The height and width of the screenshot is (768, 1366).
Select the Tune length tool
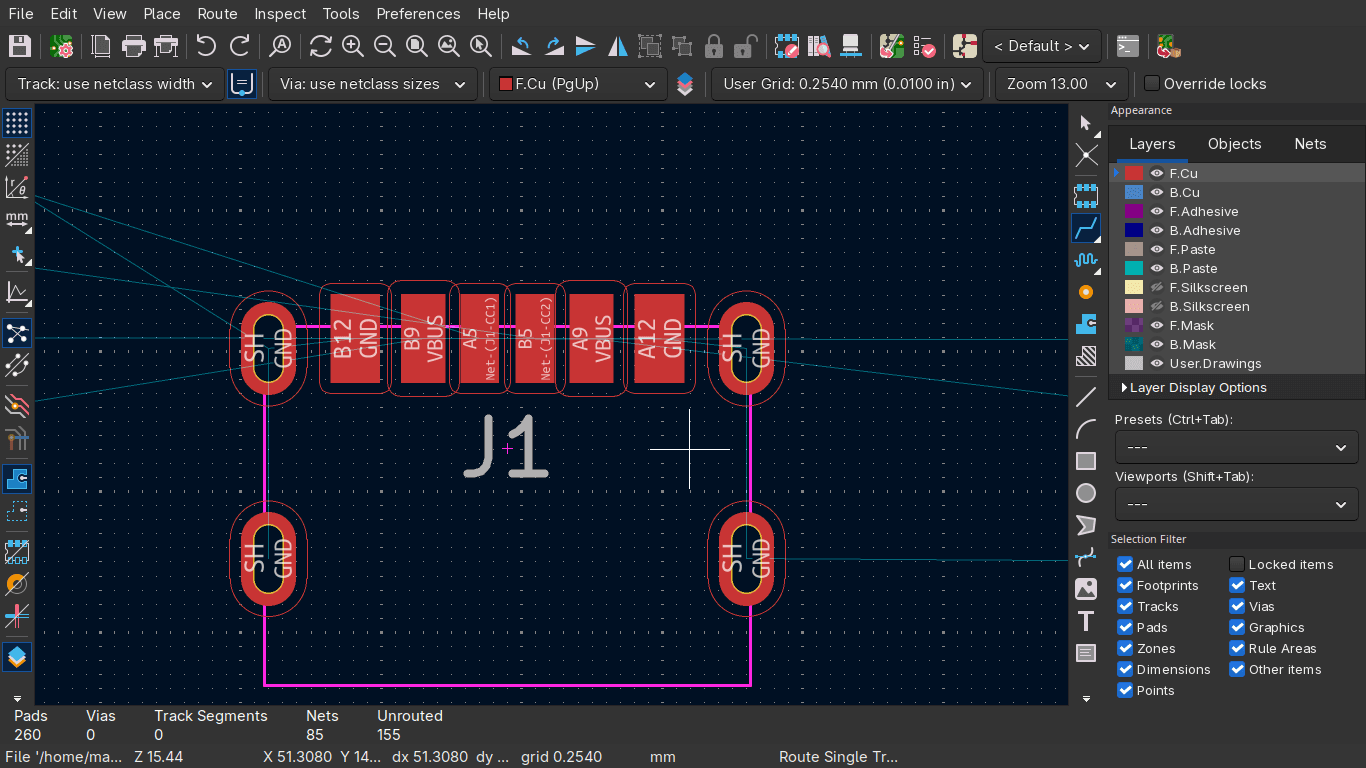[x=1086, y=260]
